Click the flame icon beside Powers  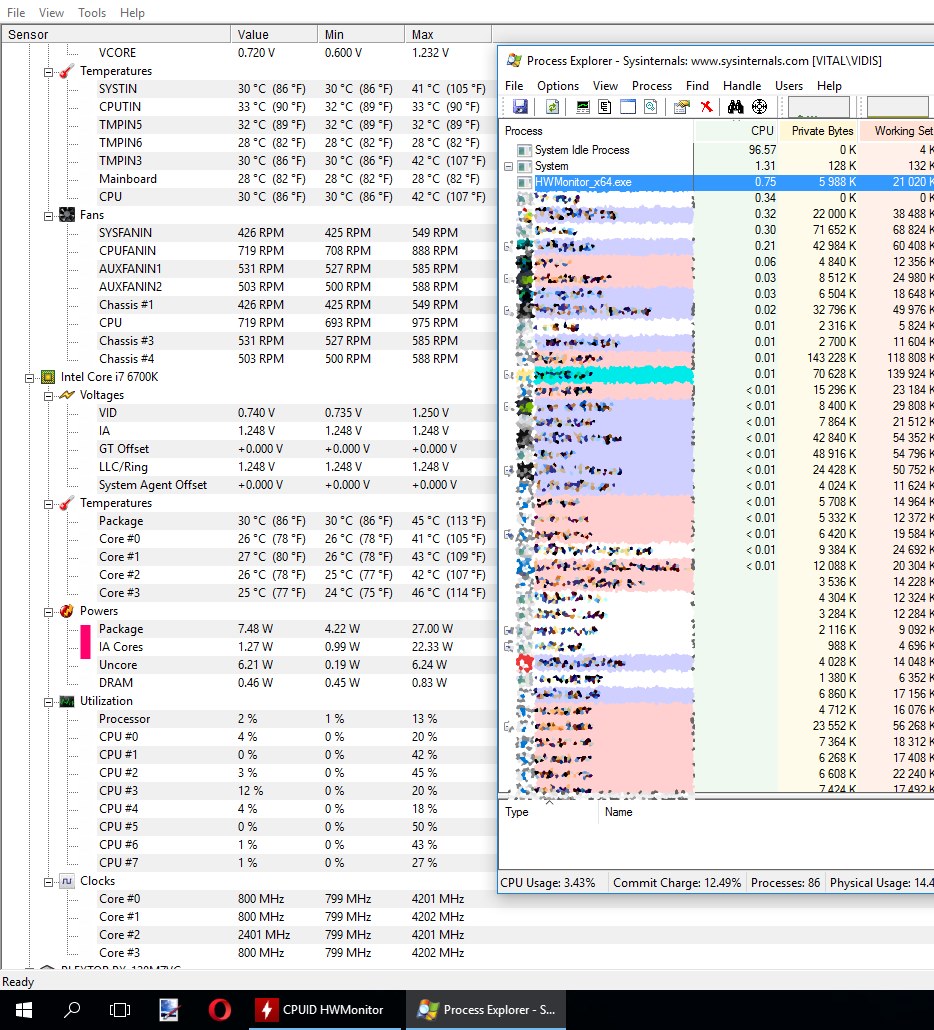click(x=66, y=611)
